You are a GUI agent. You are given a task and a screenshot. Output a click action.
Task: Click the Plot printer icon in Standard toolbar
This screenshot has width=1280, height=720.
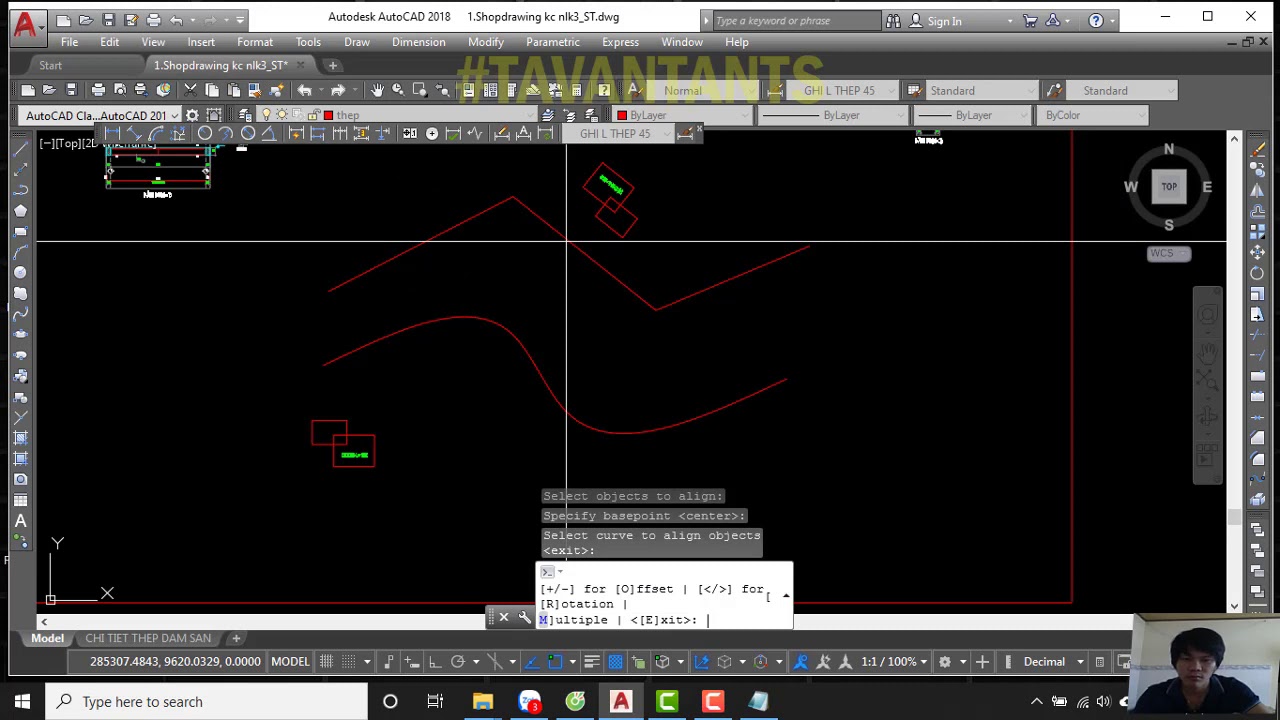point(99,91)
